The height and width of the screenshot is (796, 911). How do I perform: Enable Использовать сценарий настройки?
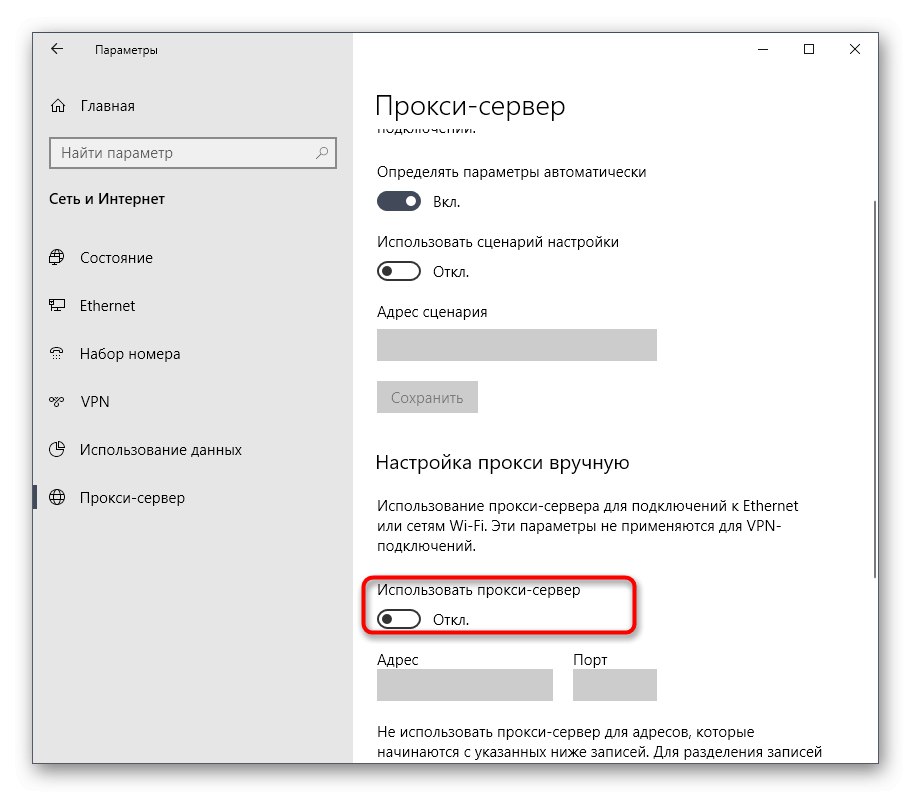pyautogui.click(x=398, y=271)
